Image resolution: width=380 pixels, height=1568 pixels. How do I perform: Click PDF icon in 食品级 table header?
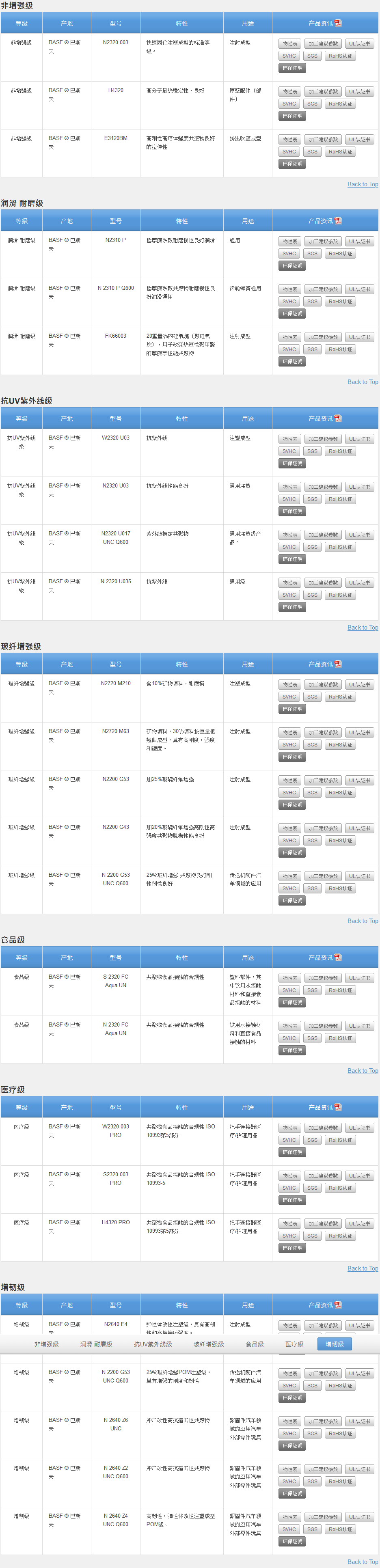click(338, 958)
